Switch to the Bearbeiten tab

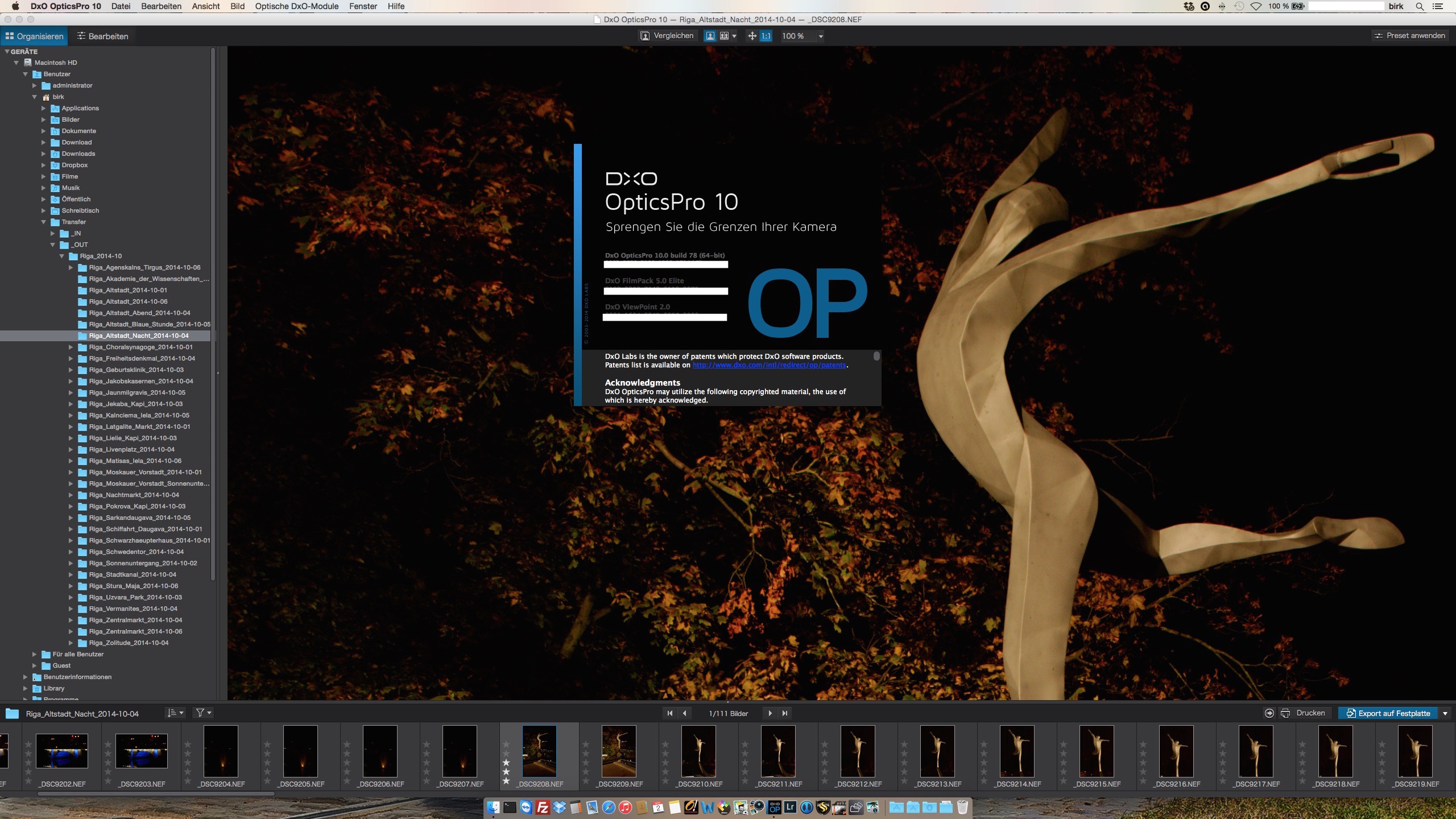(103, 36)
